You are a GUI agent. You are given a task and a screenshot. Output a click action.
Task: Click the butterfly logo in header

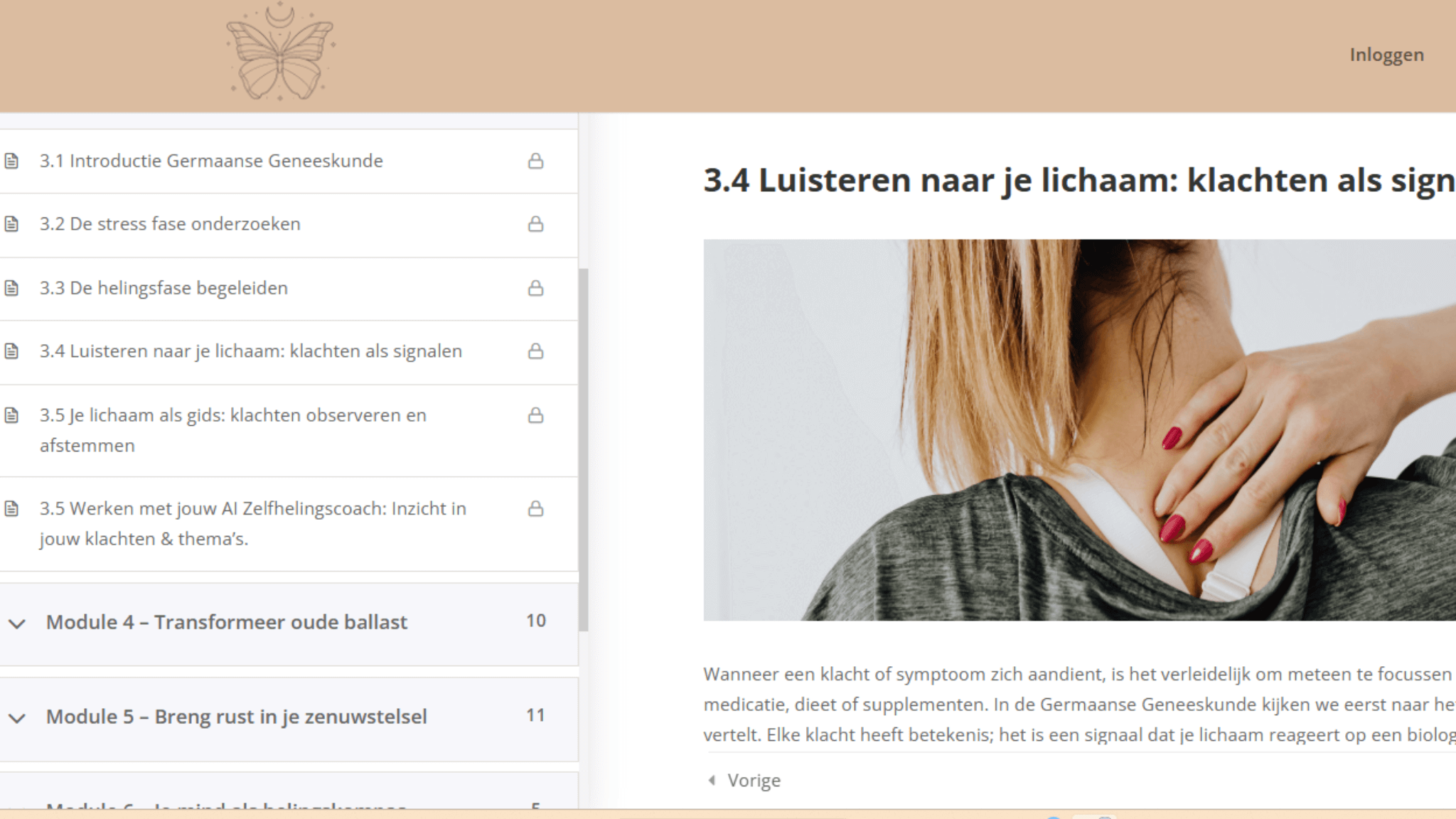coord(280,53)
